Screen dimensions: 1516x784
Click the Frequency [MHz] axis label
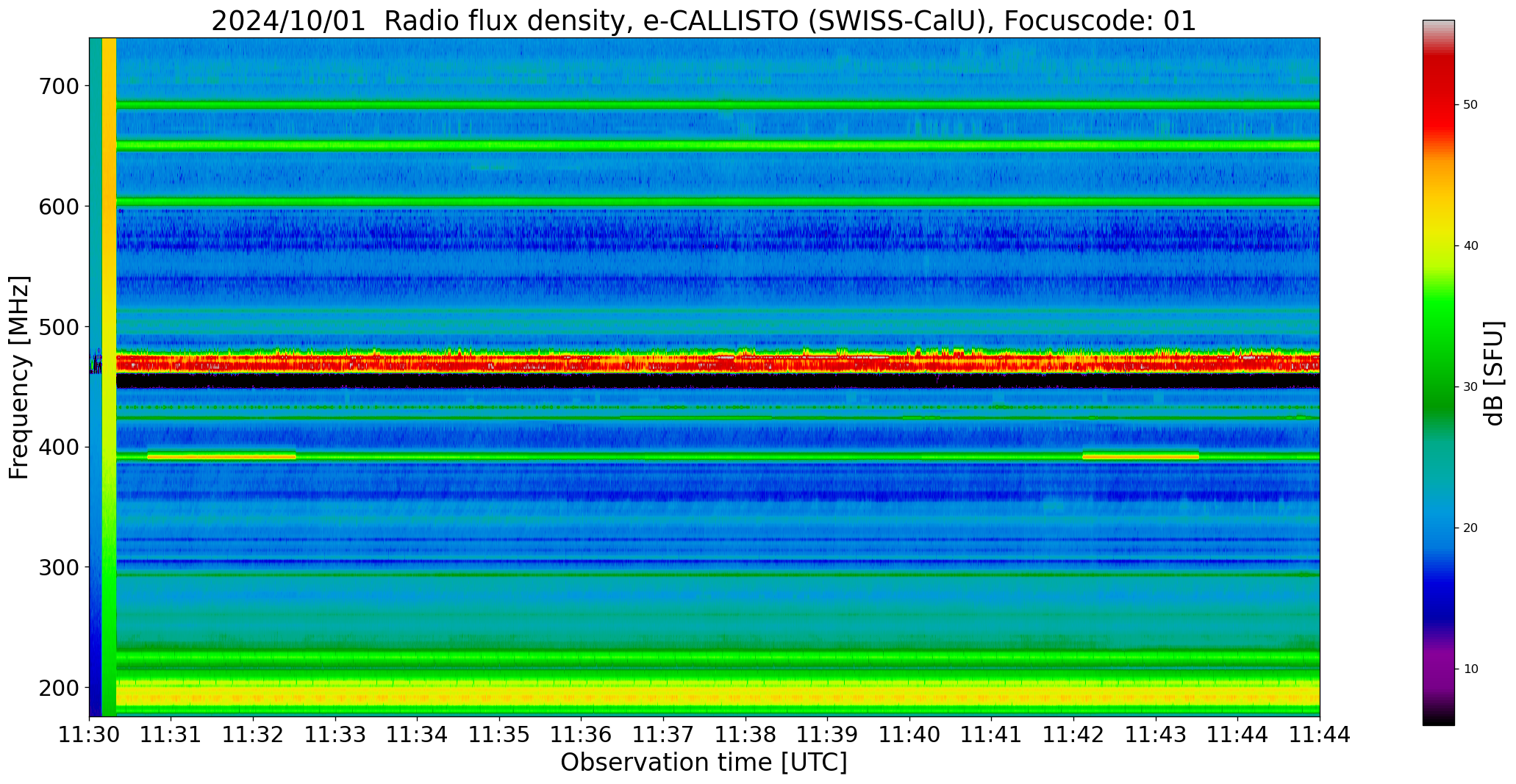click(x=19, y=378)
